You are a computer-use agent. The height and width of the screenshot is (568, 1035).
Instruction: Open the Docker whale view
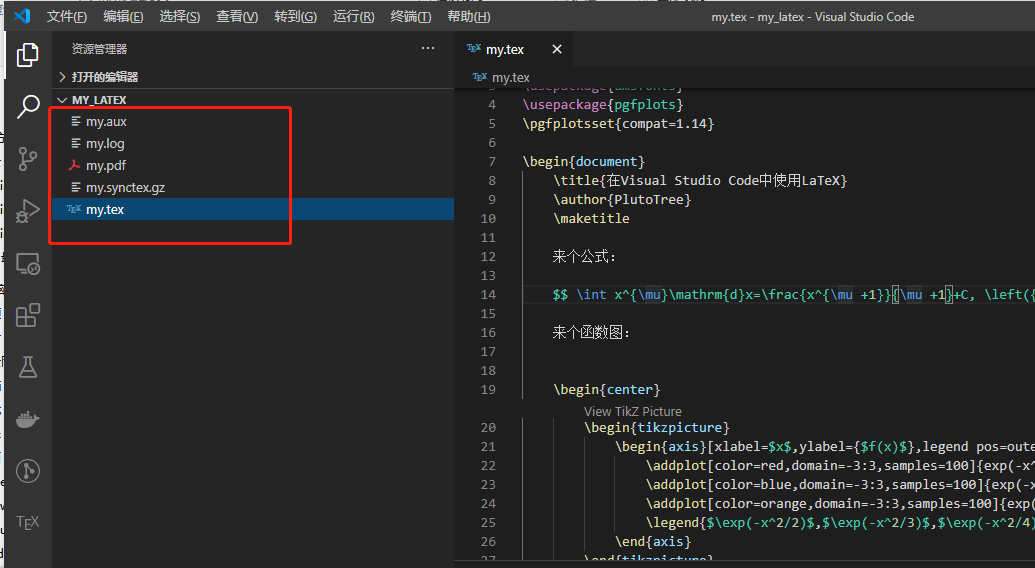click(x=27, y=419)
